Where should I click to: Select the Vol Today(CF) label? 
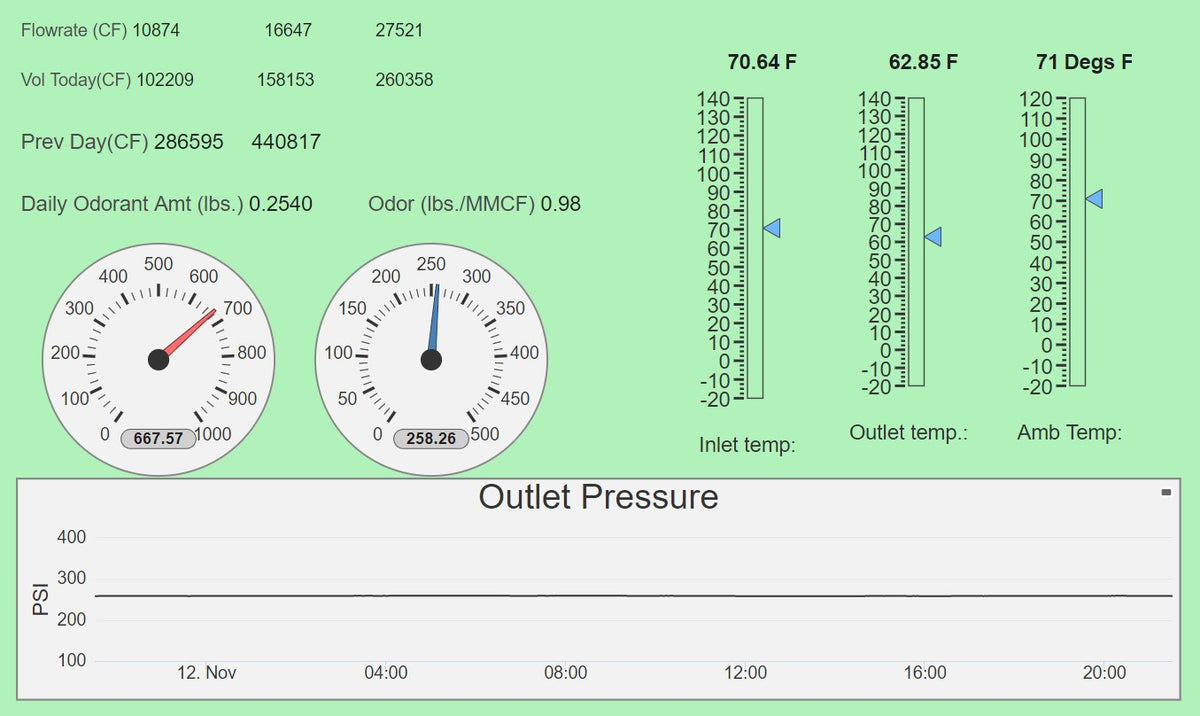click(76, 79)
